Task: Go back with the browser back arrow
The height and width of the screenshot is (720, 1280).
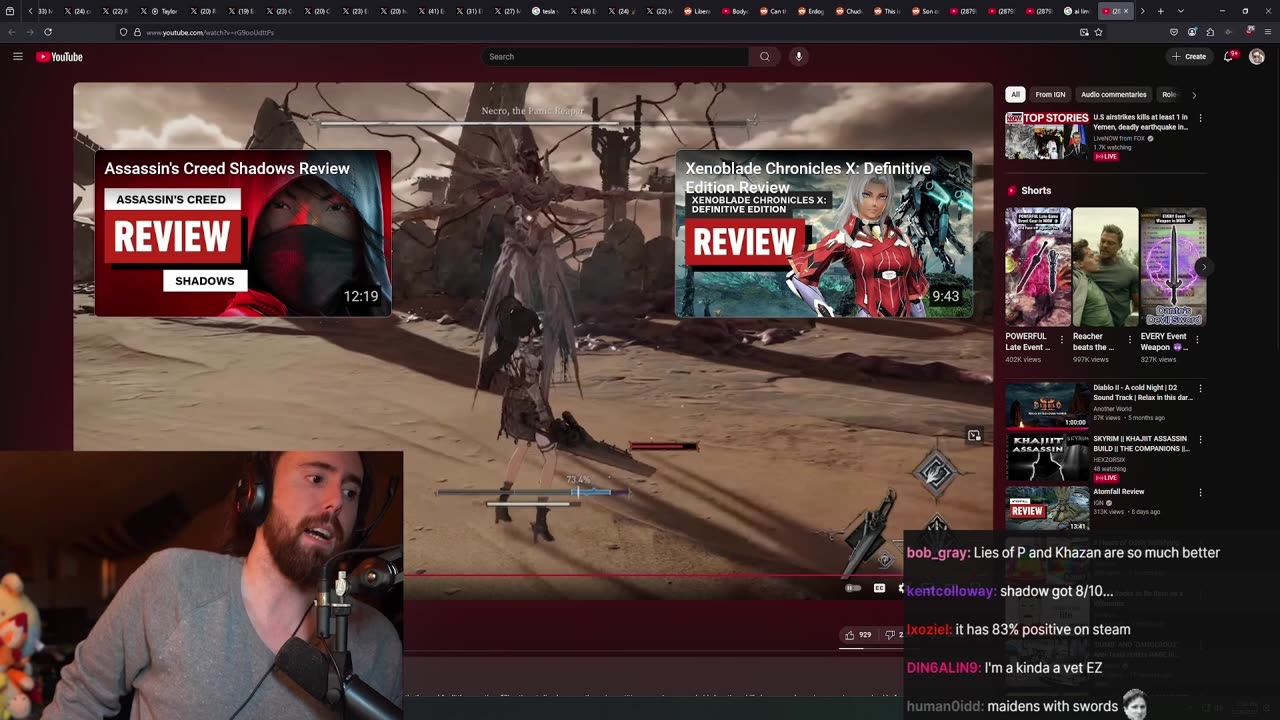Action: 12,32
